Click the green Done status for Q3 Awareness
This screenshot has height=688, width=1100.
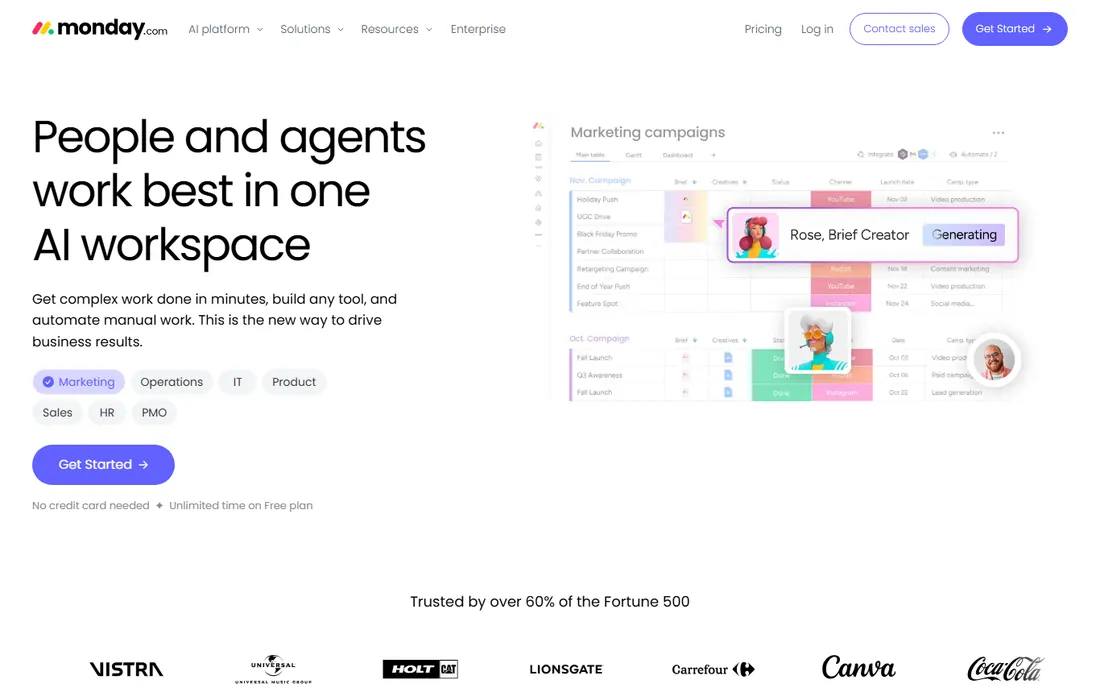click(781, 375)
